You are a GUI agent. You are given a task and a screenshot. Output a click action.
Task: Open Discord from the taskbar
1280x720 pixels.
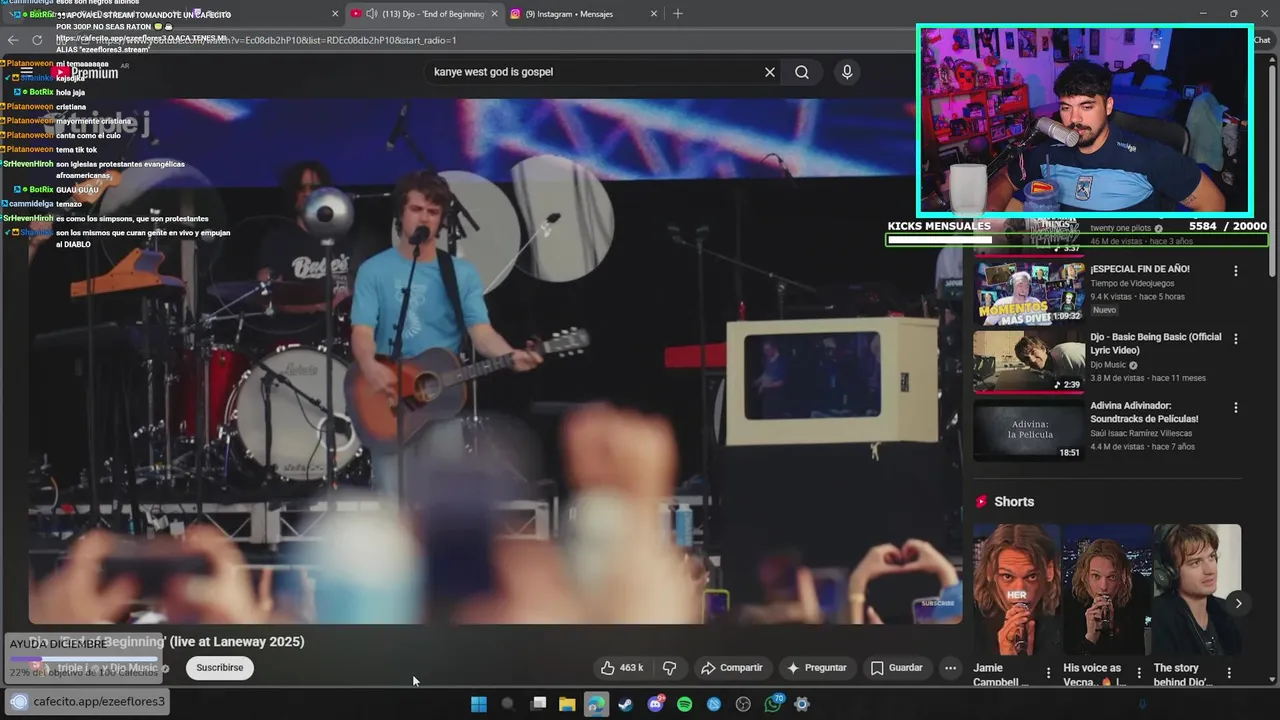pos(656,704)
